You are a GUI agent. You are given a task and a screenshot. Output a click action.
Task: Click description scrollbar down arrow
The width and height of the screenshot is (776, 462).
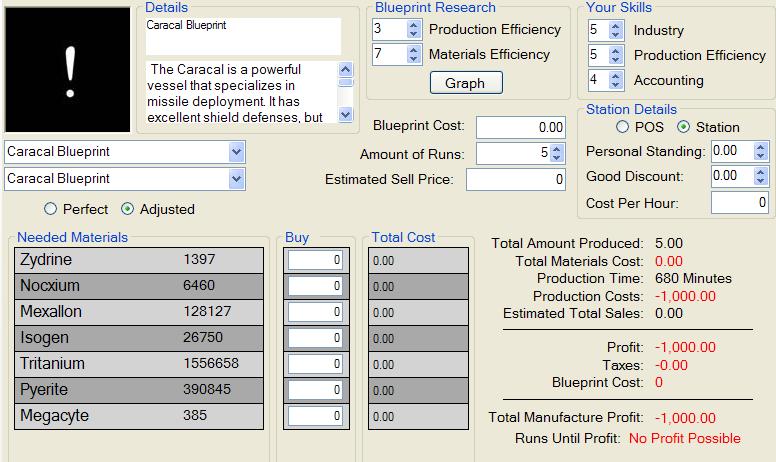pos(345,115)
